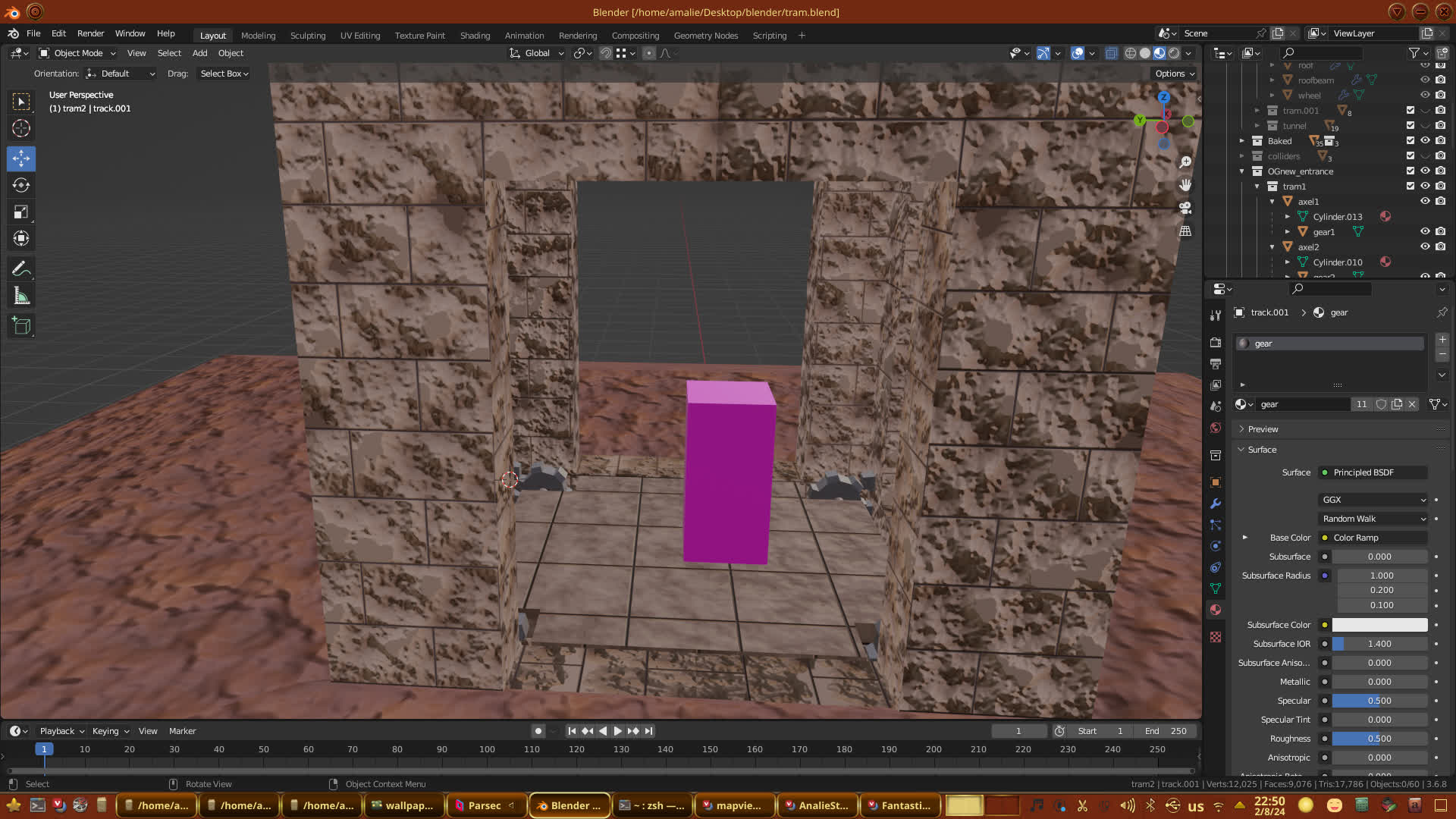
Task: Click the camera view icon in viewport
Action: (1185, 208)
